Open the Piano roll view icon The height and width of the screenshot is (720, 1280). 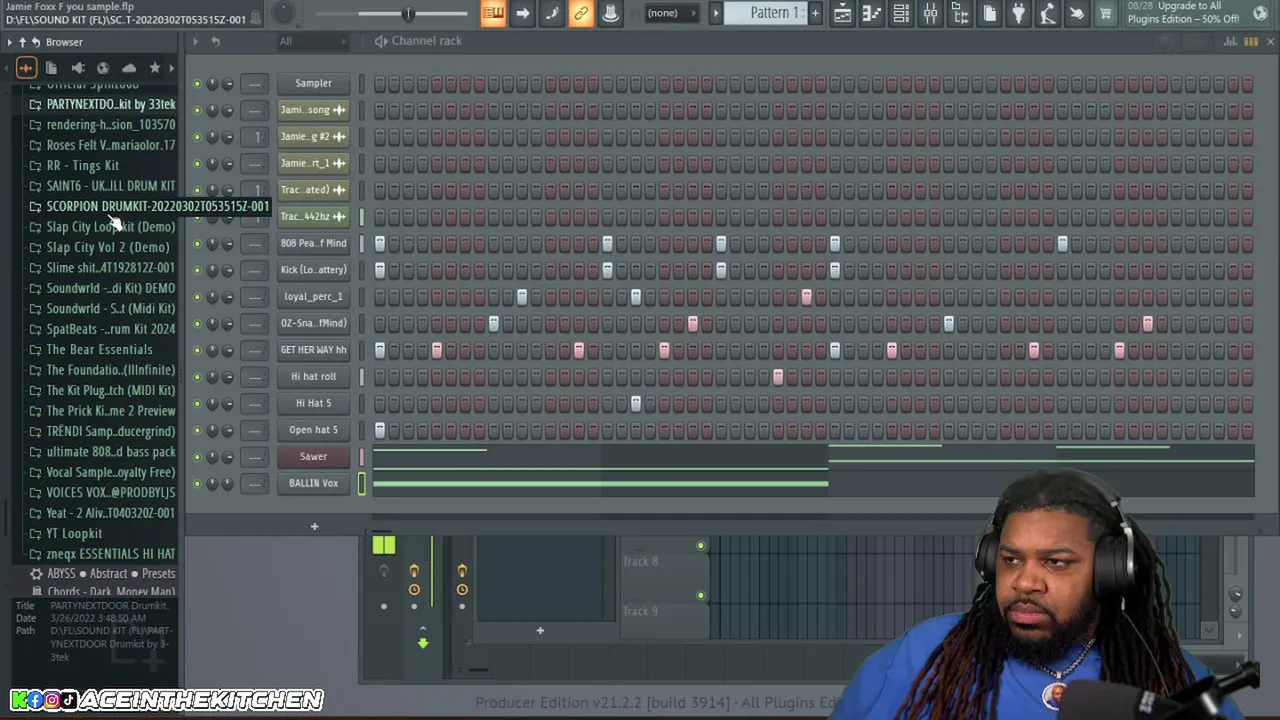[872, 13]
